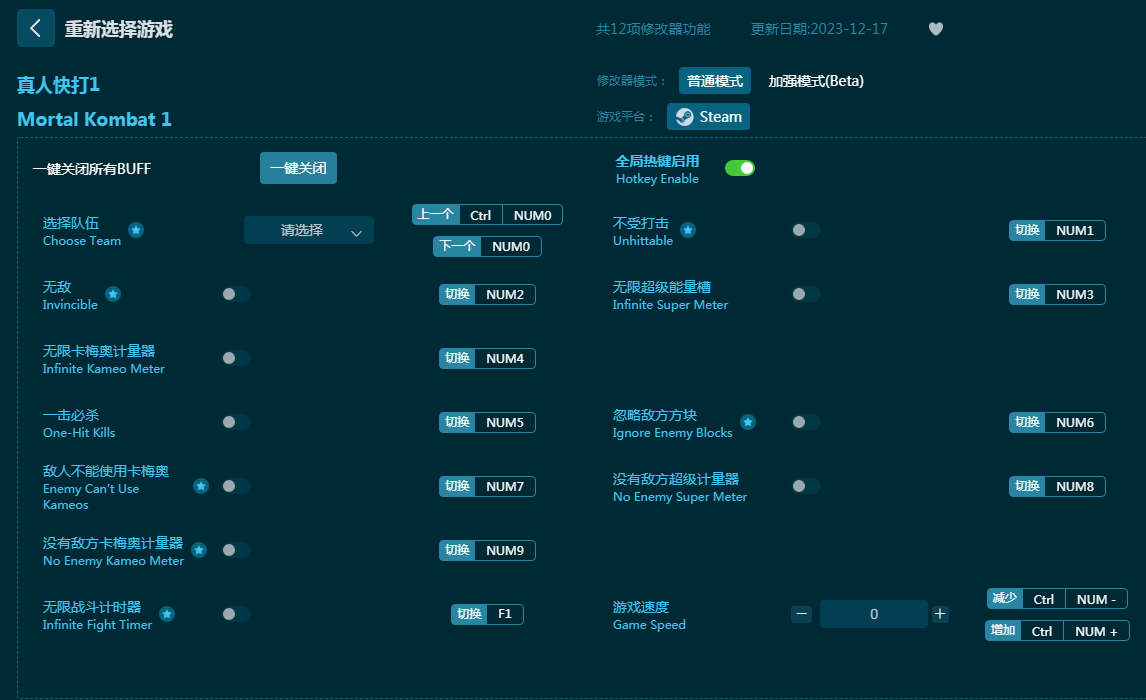Screen dimensions: 1146x700
Task: Enable Infinite Kameo Meter toggle
Action: click(x=236, y=358)
